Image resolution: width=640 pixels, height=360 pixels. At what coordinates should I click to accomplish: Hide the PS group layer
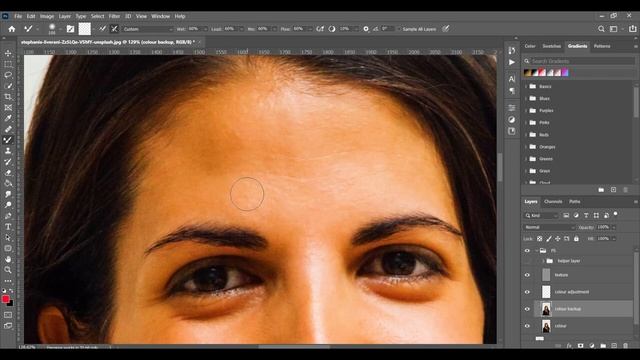527,251
